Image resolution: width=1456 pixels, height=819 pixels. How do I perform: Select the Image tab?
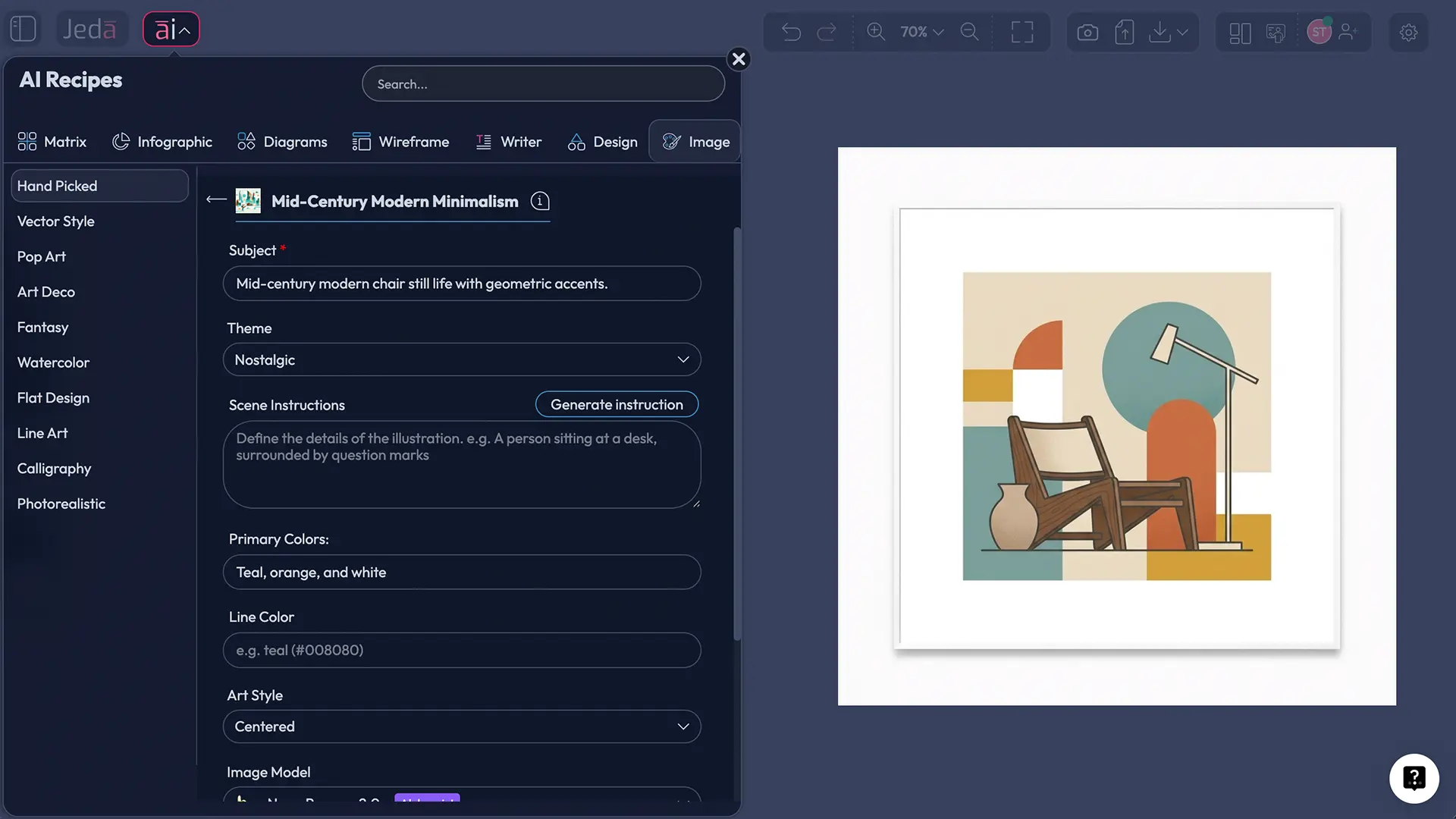pyautogui.click(x=695, y=142)
